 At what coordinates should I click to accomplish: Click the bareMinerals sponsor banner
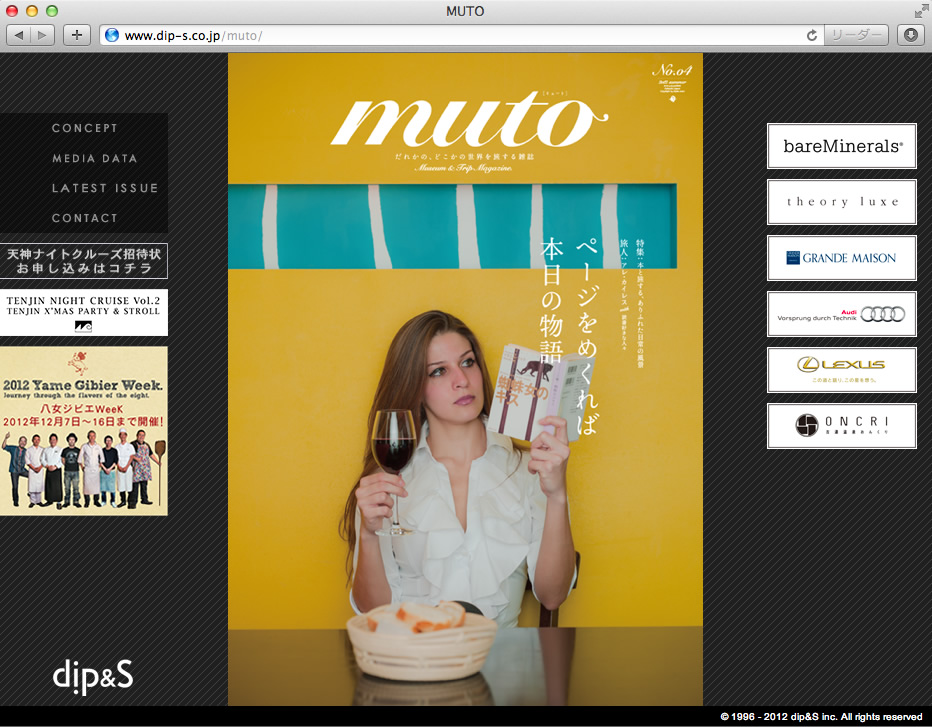tap(842, 146)
